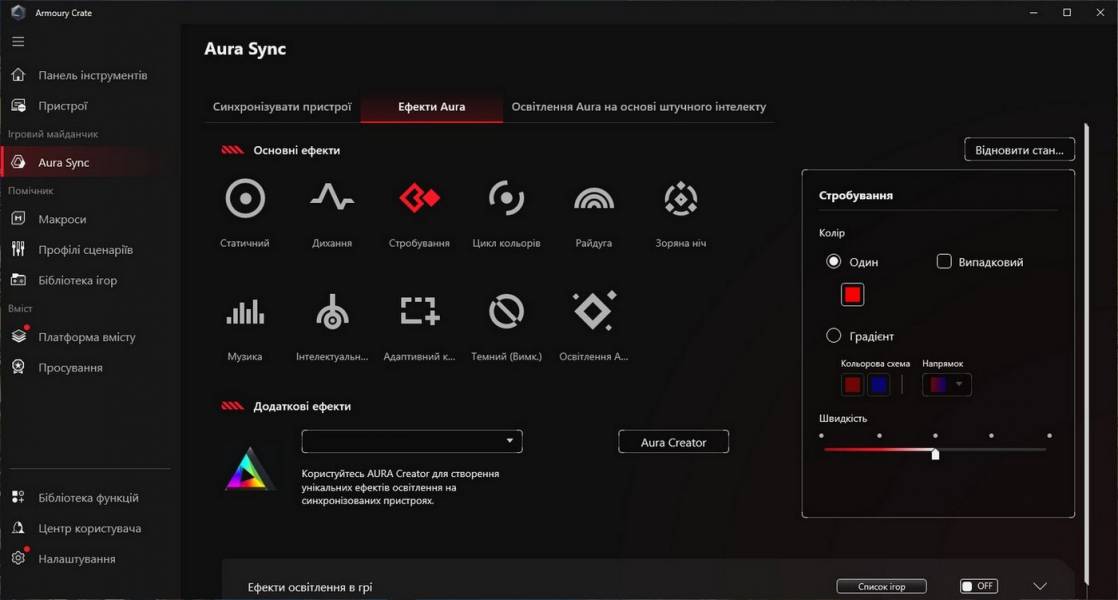Viewport: 1118px width, 600px height.
Task: Click the dark red gradient scheme swatch
Action: pos(852,385)
